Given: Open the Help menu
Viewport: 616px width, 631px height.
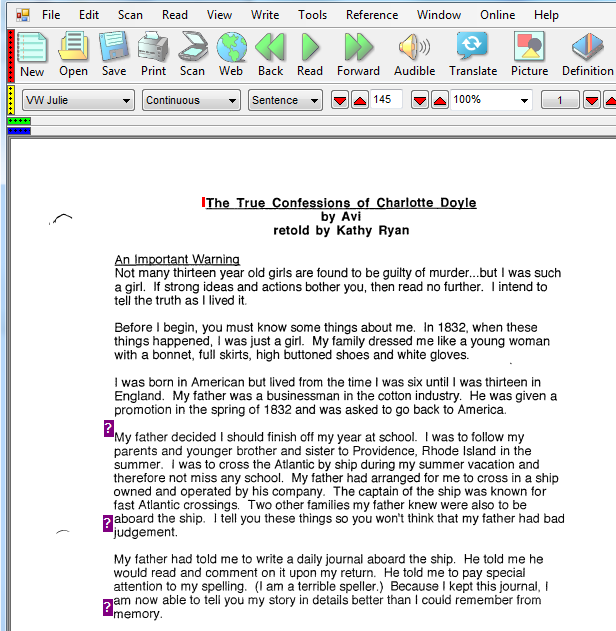Looking at the screenshot, I should pyautogui.click(x=546, y=15).
